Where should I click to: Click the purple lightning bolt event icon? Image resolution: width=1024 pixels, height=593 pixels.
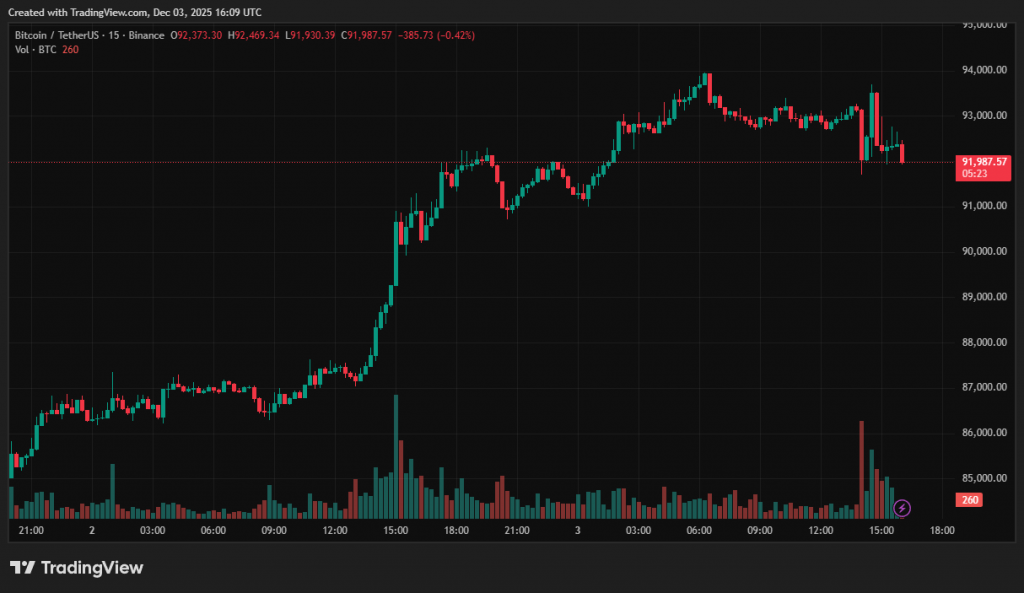901,508
